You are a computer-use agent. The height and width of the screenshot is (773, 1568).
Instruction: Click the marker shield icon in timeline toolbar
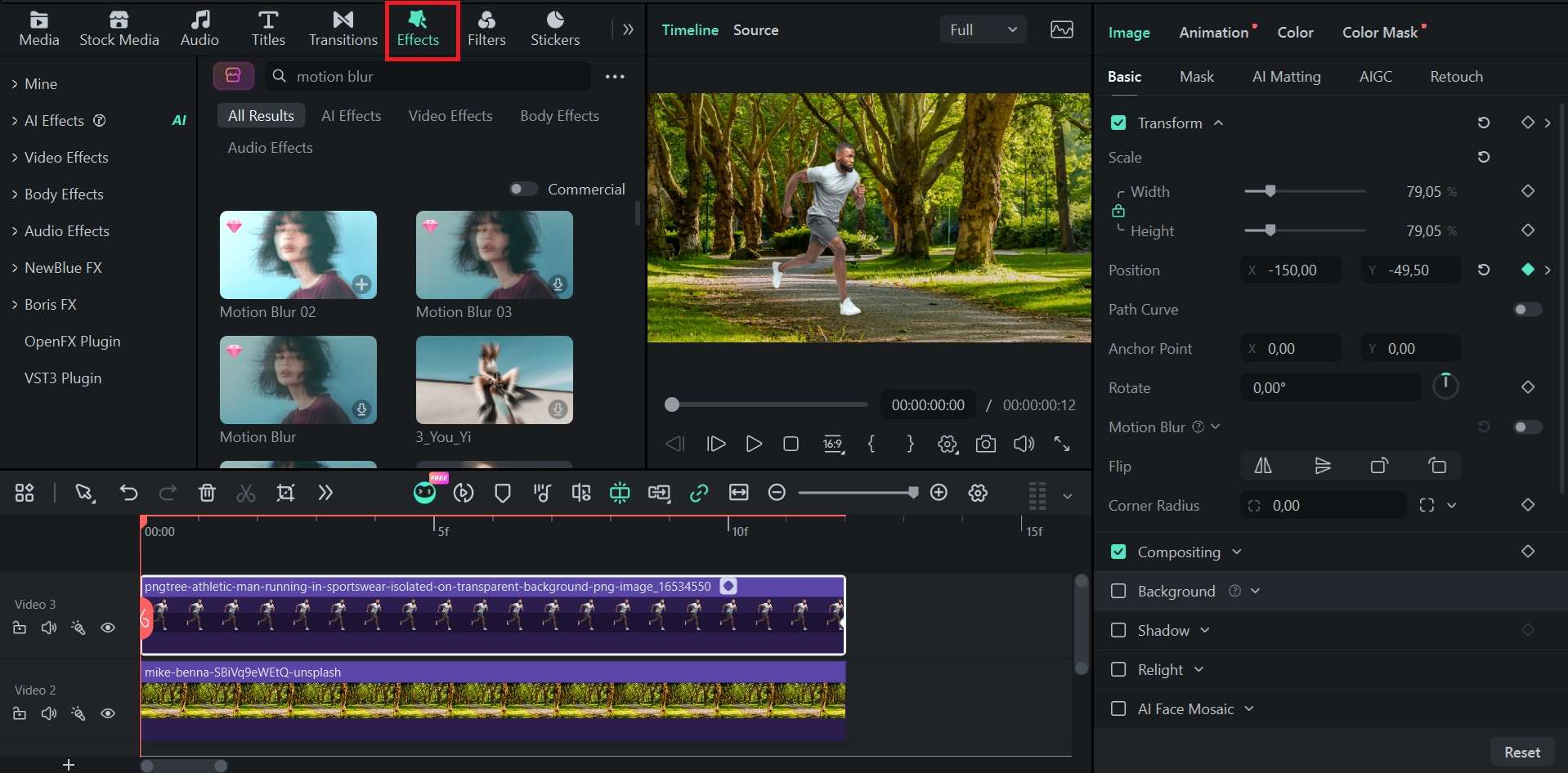tap(503, 493)
